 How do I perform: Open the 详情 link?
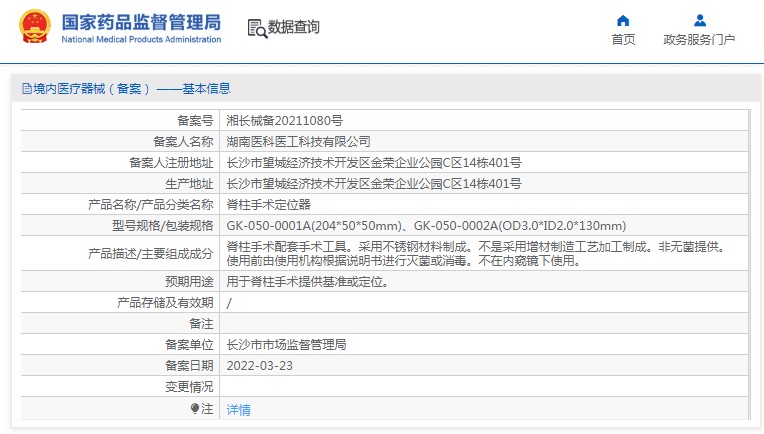pos(238,410)
